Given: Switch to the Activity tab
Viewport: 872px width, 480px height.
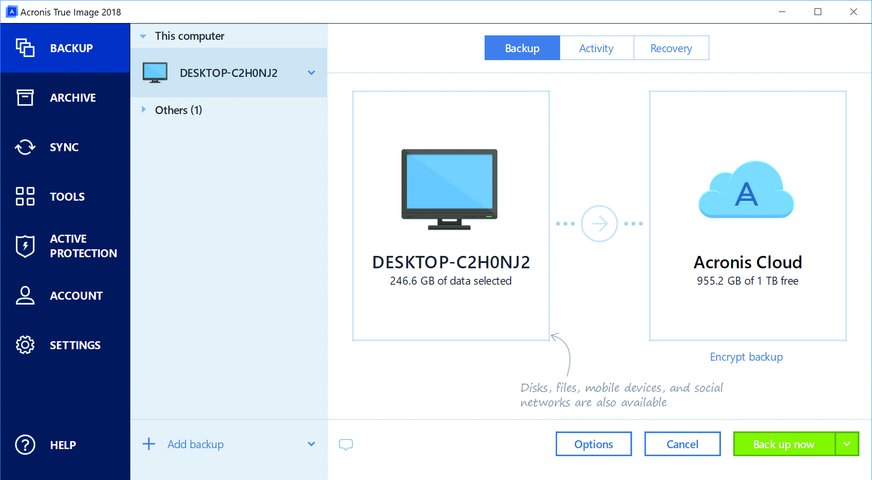Looking at the screenshot, I should (596, 48).
